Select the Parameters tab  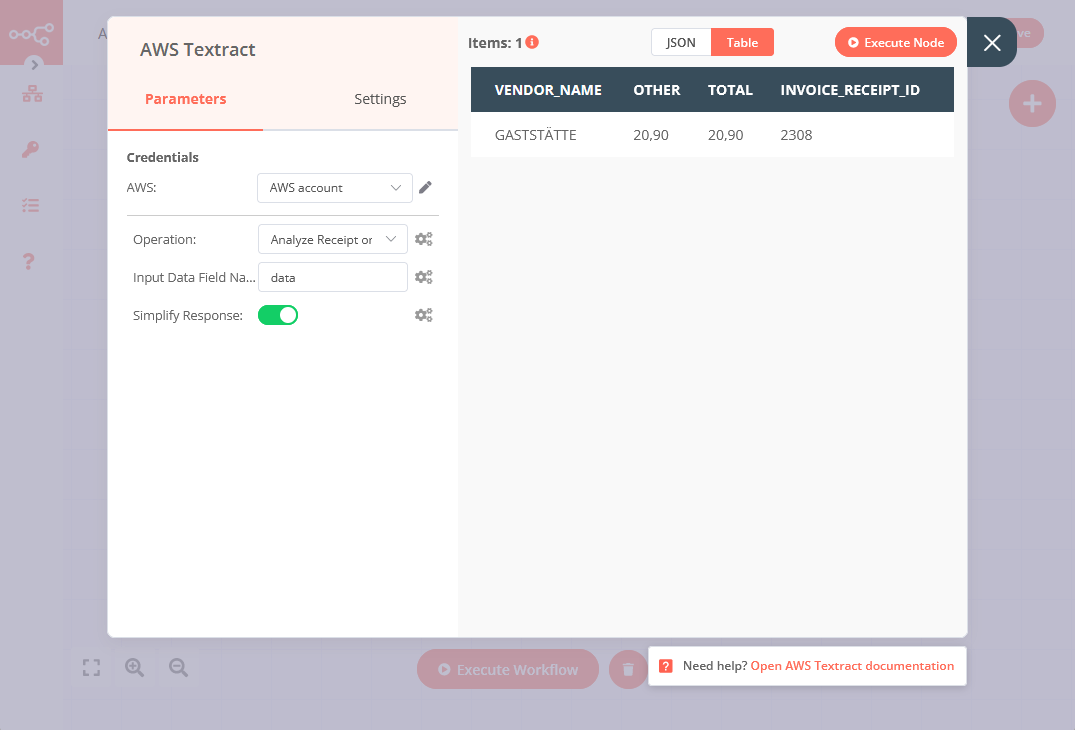point(185,99)
